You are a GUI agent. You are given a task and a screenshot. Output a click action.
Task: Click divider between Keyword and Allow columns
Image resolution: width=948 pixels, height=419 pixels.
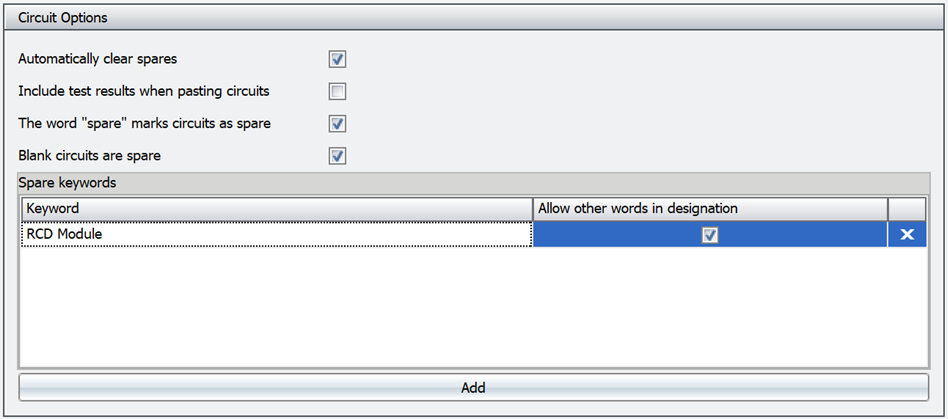(x=532, y=208)
